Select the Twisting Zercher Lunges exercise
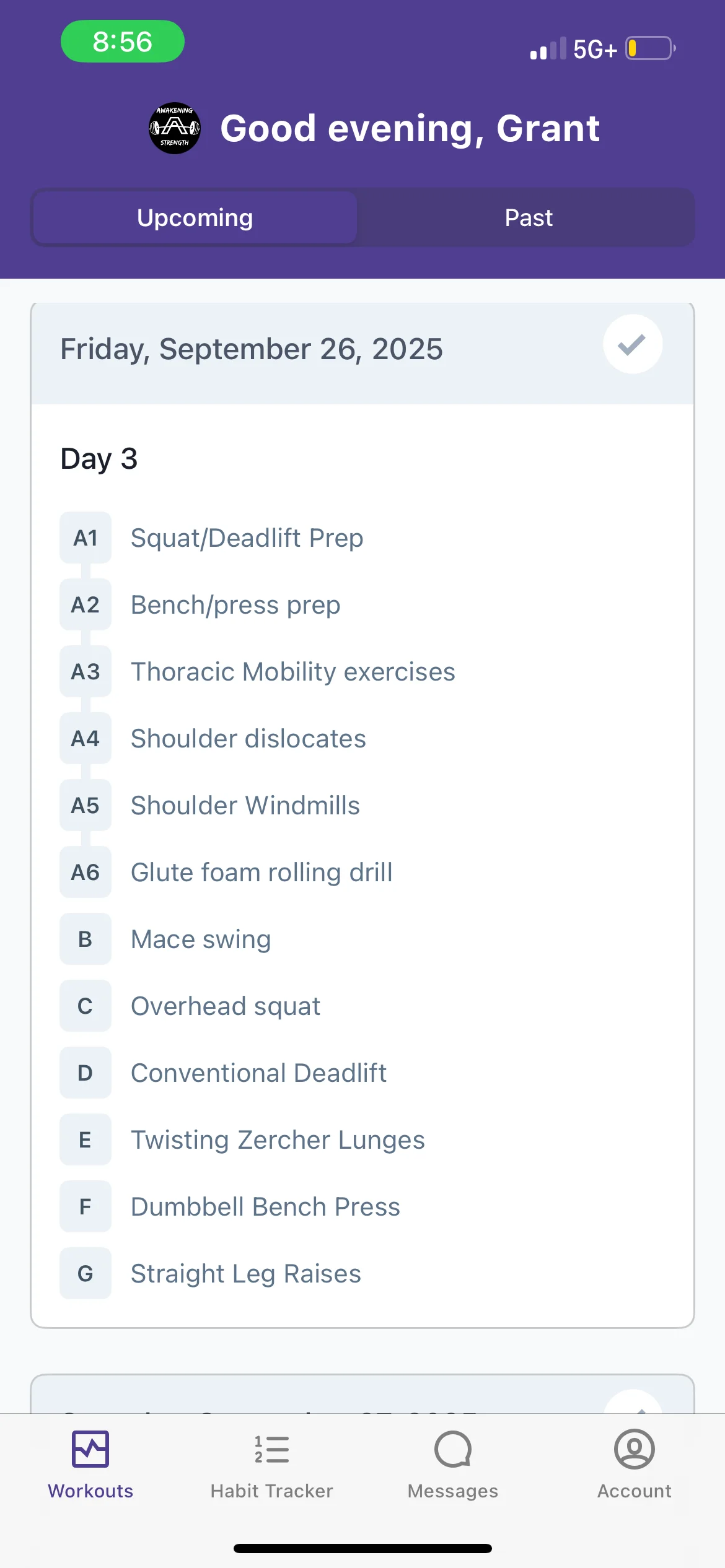This screenshot has height=1568, width=725. pos(278,1140)
